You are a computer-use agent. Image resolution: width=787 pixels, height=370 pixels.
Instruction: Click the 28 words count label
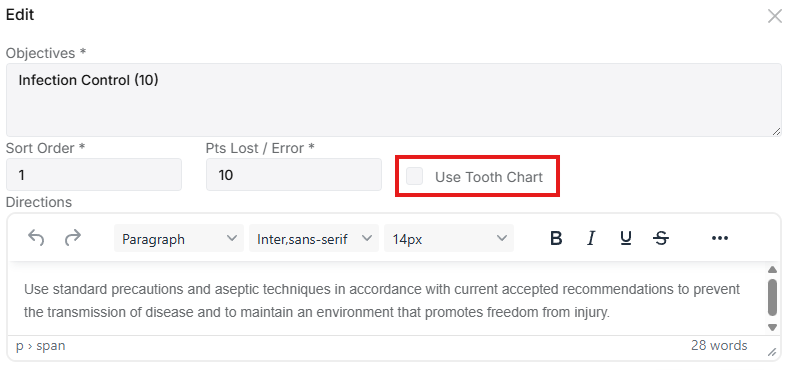point(719,345)
